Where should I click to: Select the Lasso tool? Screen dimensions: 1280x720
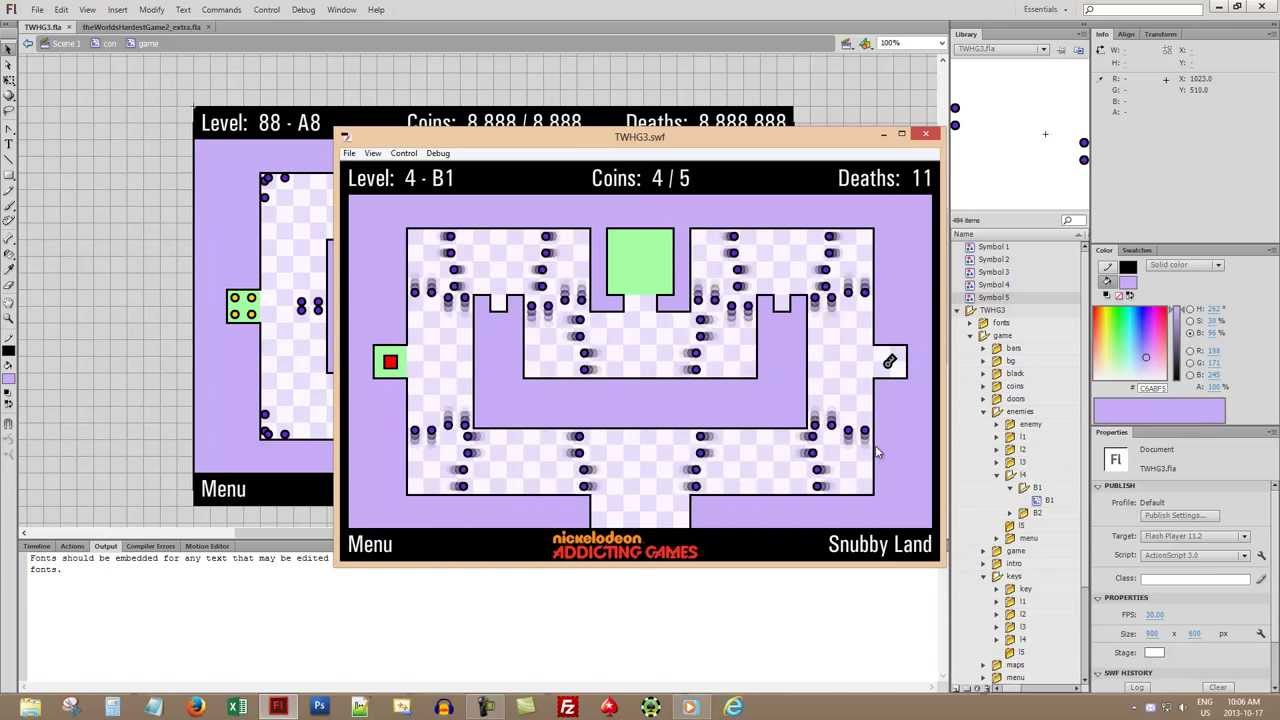(x=9, y=110)
